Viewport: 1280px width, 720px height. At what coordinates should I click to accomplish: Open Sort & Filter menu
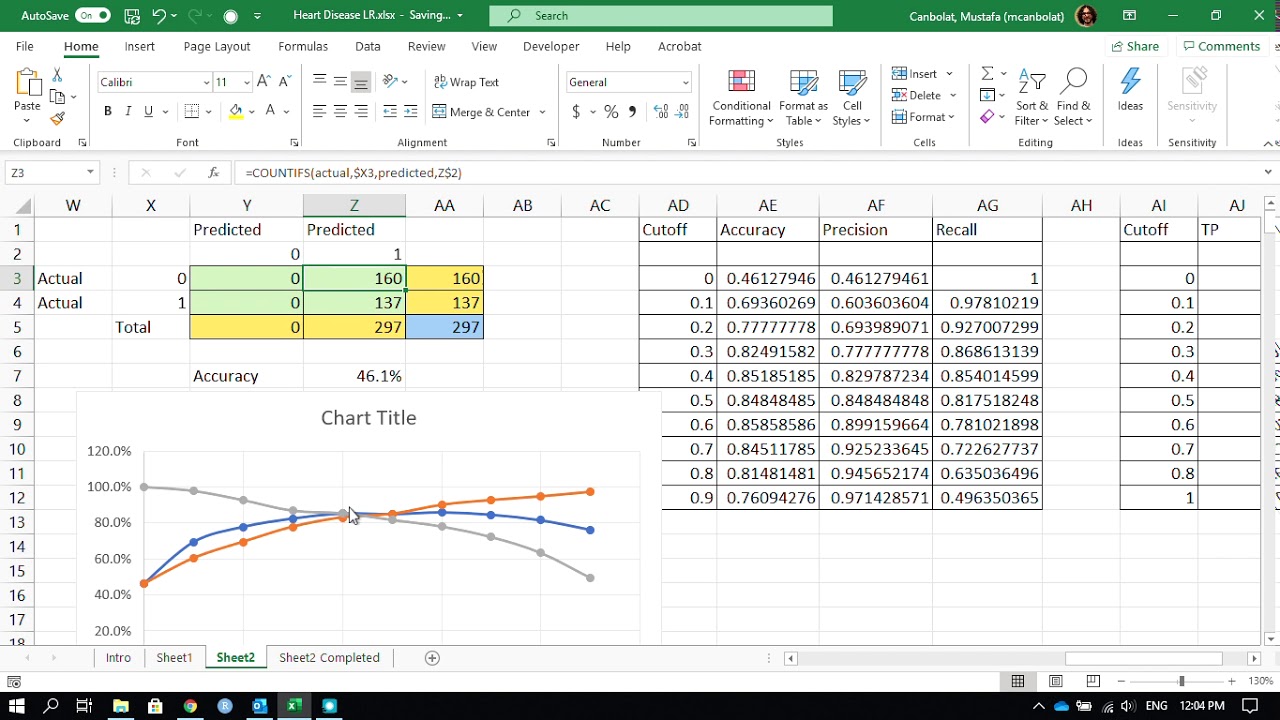[x=1032, y=98]
